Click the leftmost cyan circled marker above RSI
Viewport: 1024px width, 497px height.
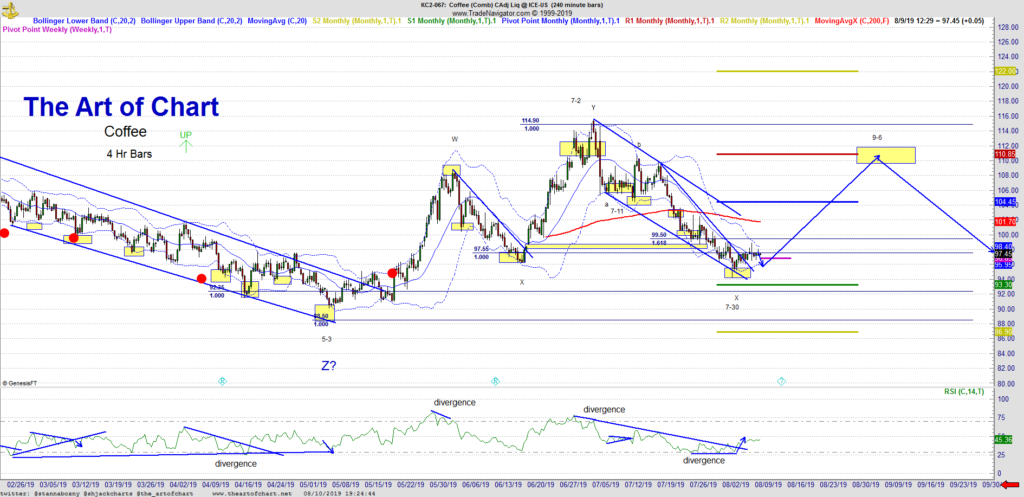[x=223, y=381]
